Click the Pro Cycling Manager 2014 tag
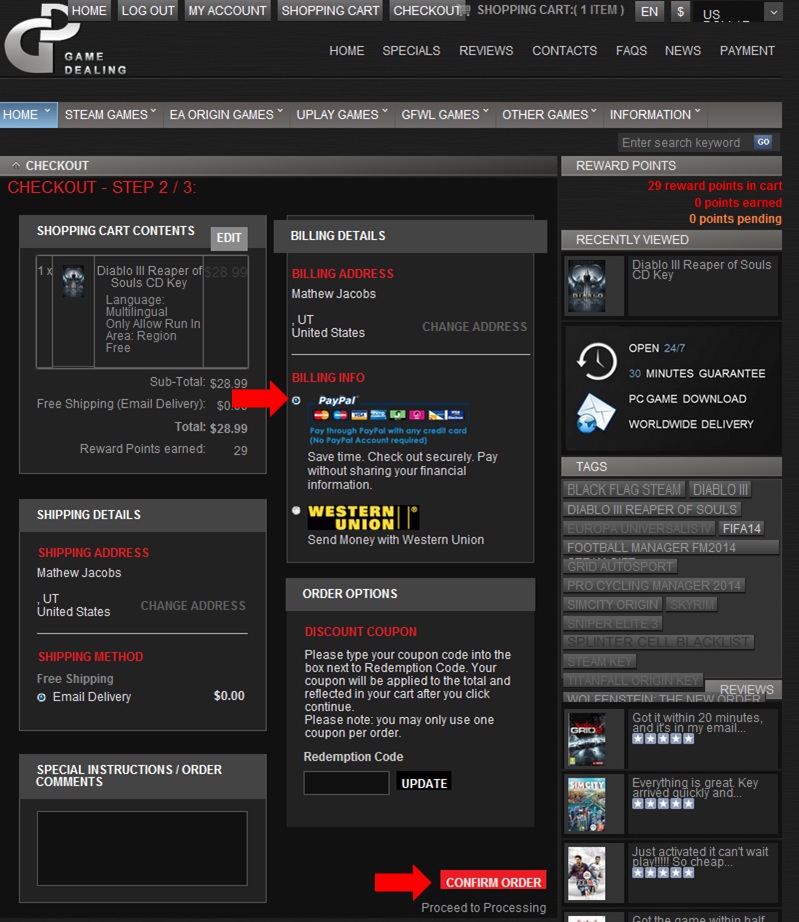799x922 pixels. tap(654, 586)
